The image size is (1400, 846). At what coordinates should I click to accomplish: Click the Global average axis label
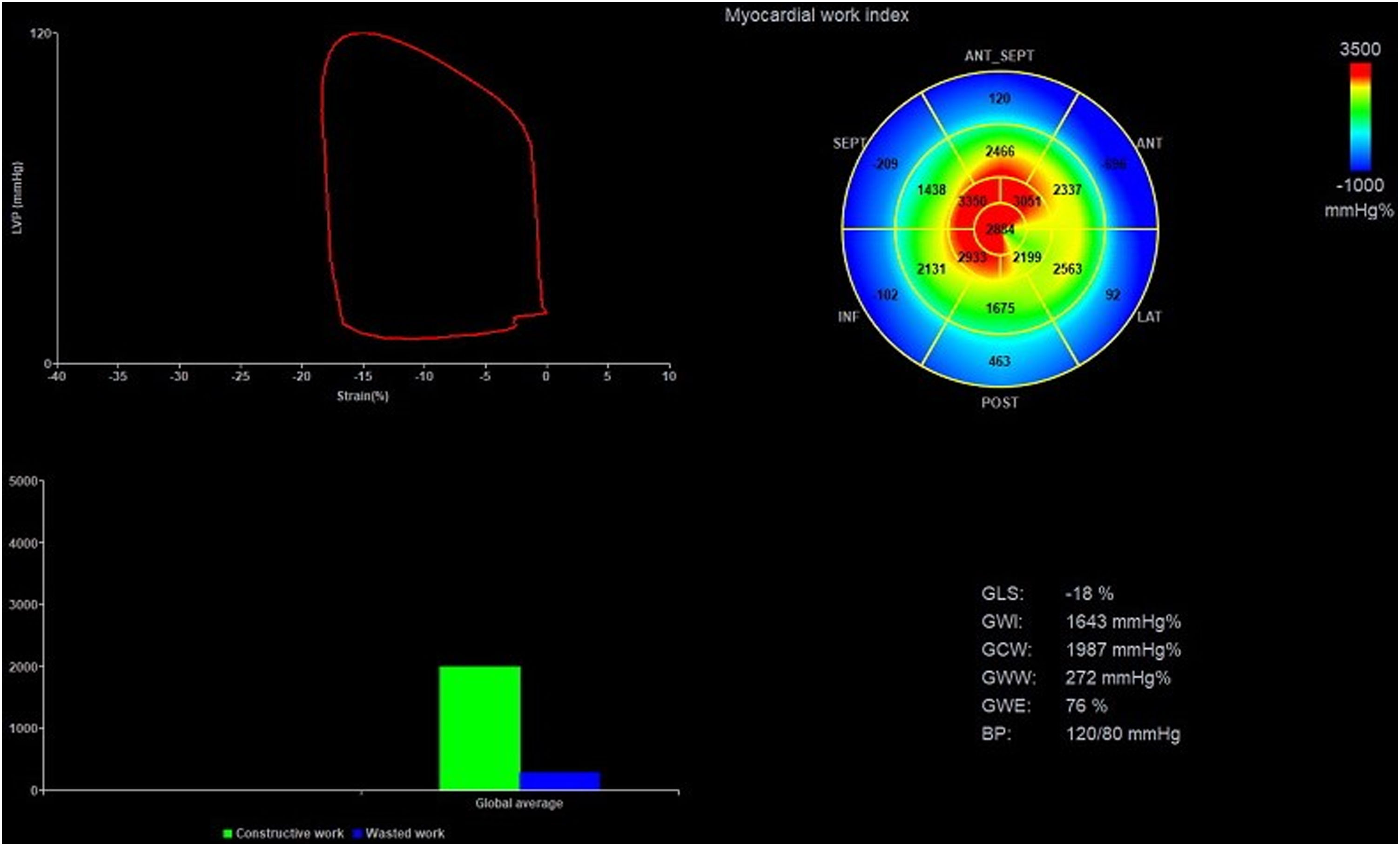[x=519, y=803]
